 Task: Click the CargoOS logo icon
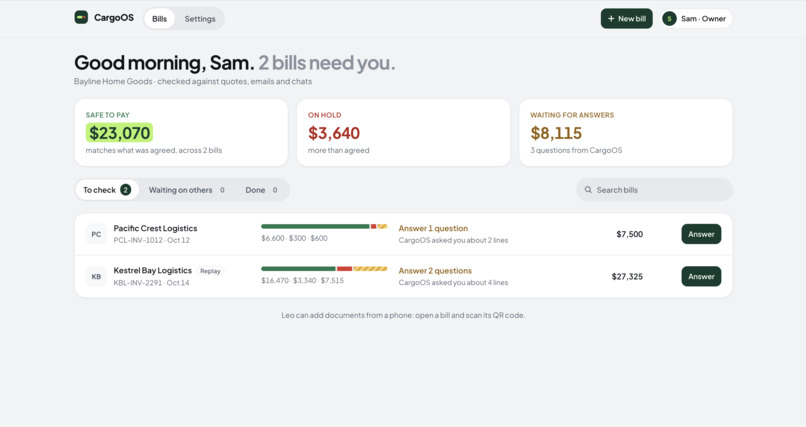pos(81,17)
